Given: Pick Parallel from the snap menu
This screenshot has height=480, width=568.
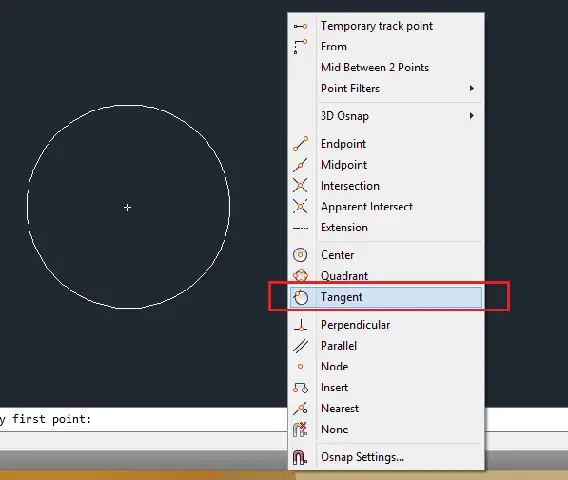Looking at the screenshot, I should (x=386, y=346).
